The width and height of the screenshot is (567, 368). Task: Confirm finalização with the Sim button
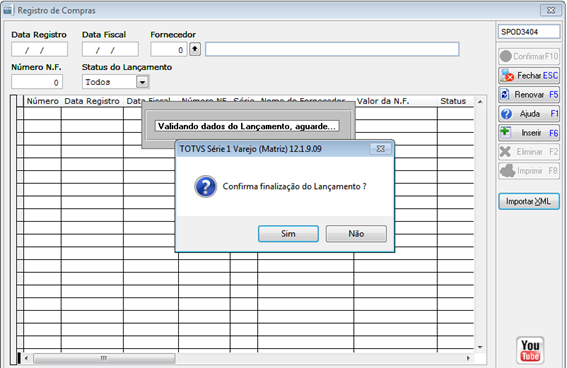pos(288,234)
